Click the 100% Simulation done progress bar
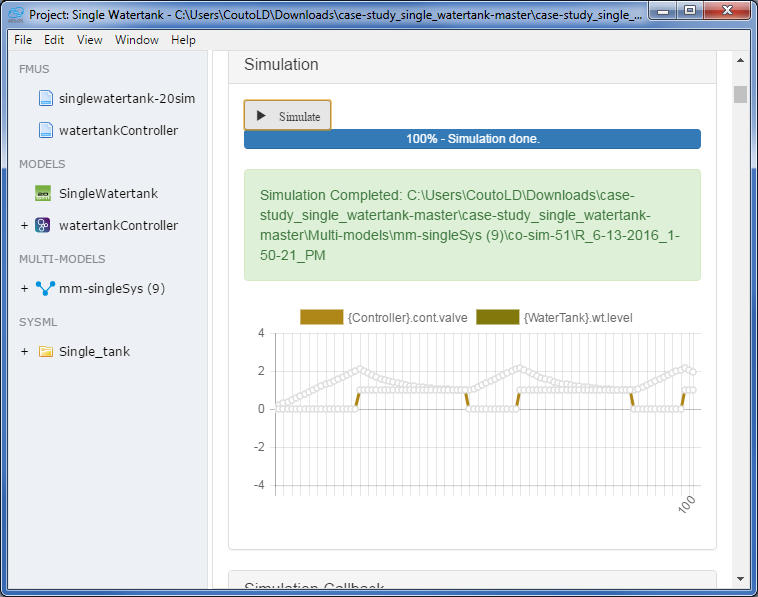 coord(472,139)
